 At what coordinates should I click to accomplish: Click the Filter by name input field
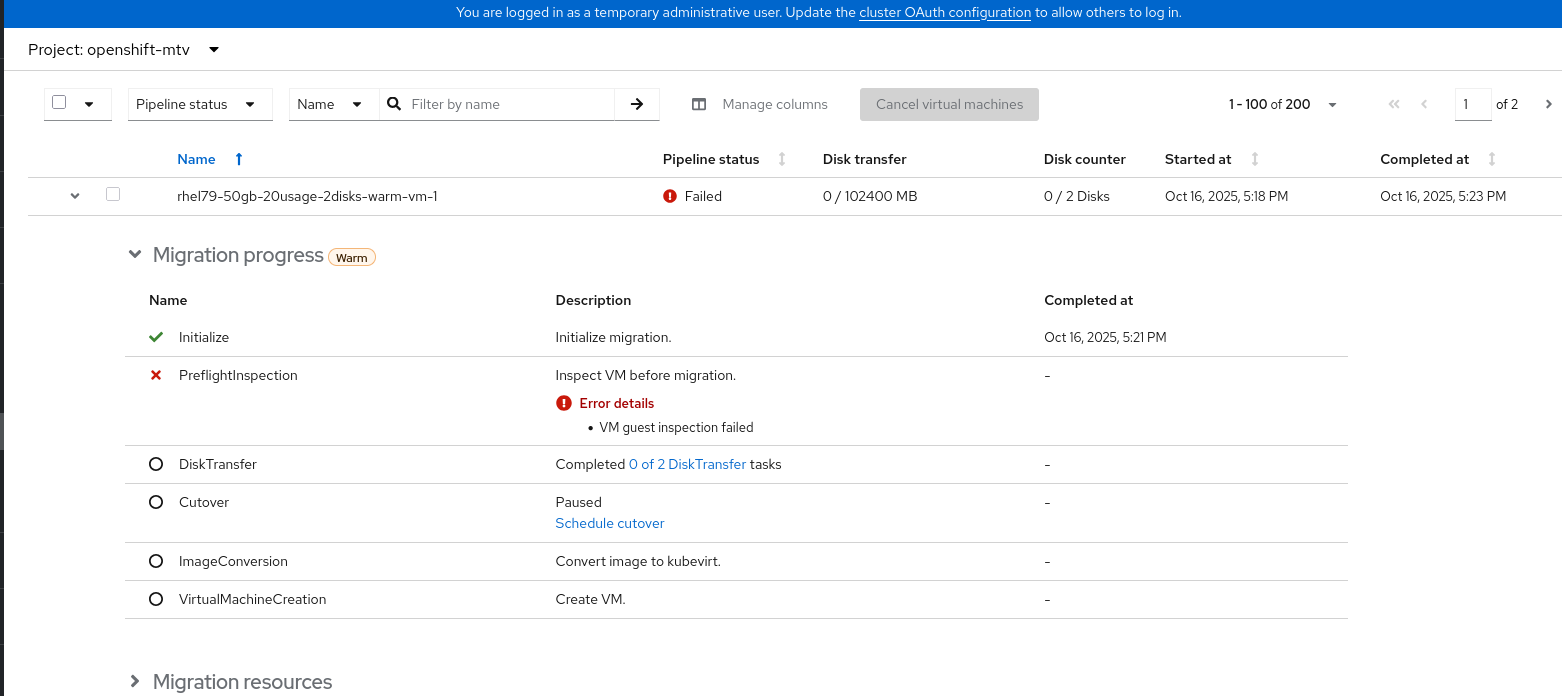point(510,104)
